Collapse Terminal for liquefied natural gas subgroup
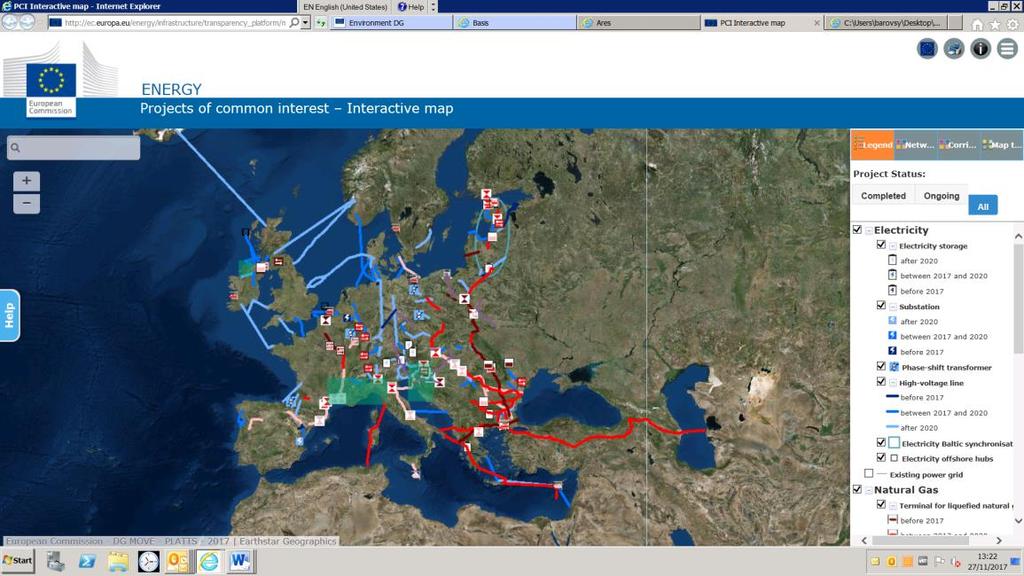1024x576 pixels. [893, 506]
